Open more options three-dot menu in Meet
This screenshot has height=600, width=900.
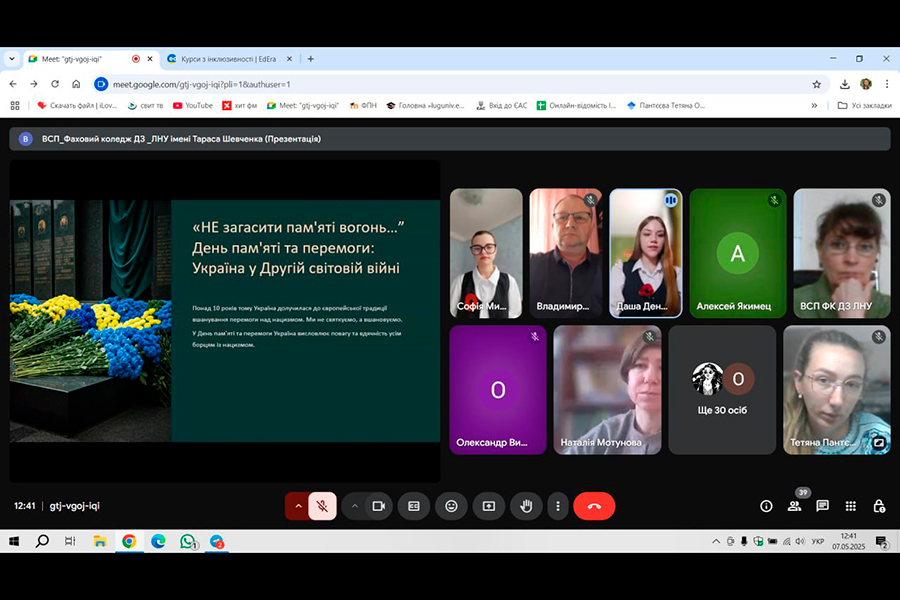click(557, 506)
